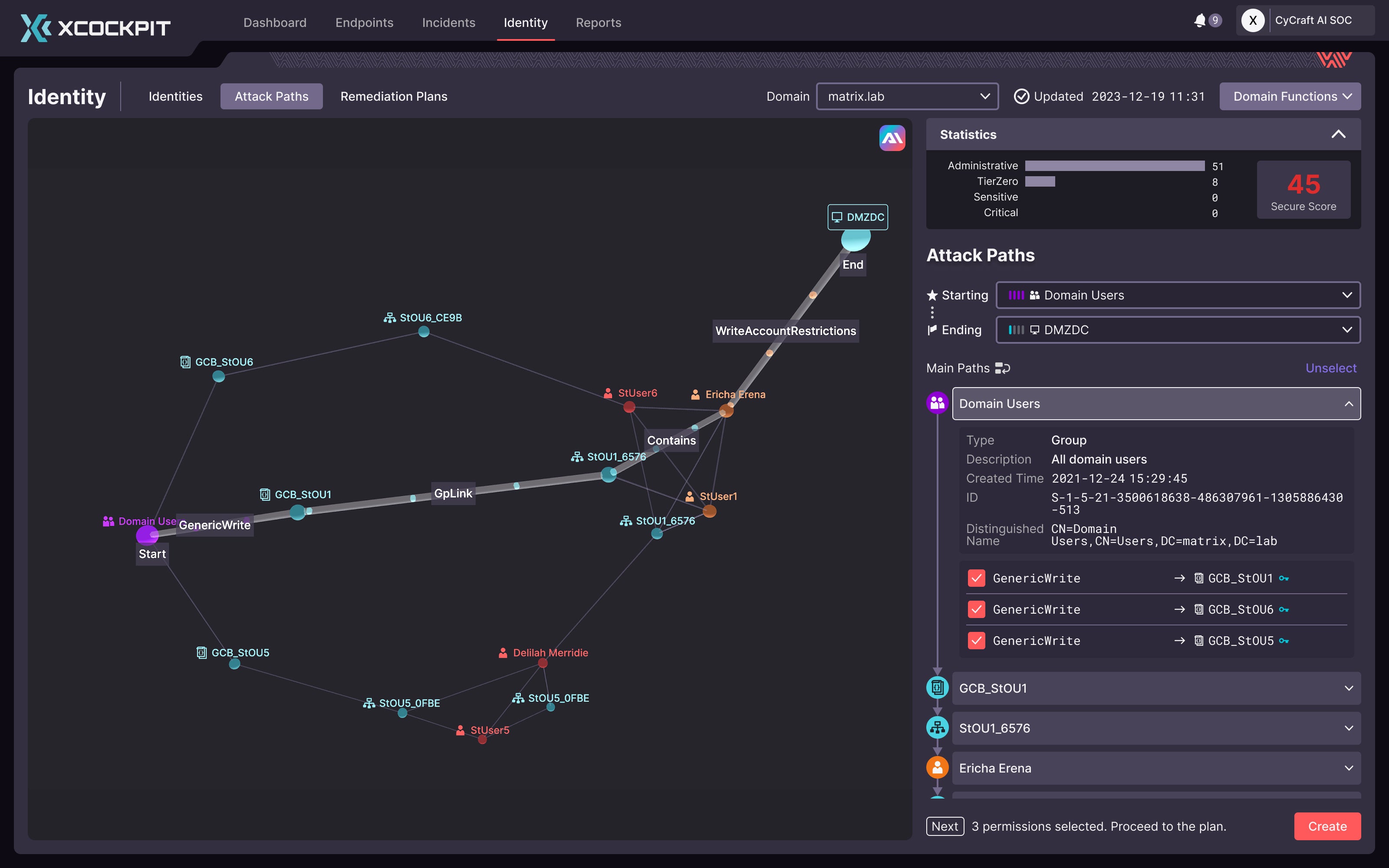Image resolution: width=1389 pixels, height=868 pixels.
Task: Click the key icon beside GCB_StOU1
Action: pos(1284,578)
